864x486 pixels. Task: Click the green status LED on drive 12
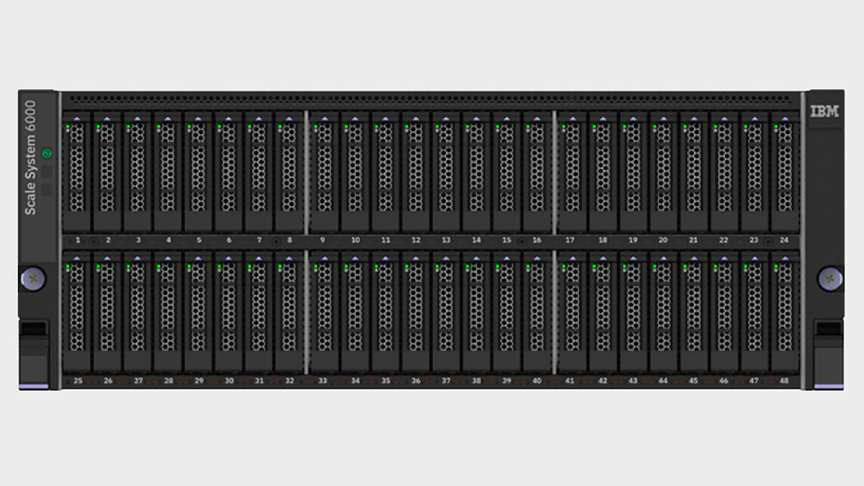pyautogui.click(x=407, y=127)
